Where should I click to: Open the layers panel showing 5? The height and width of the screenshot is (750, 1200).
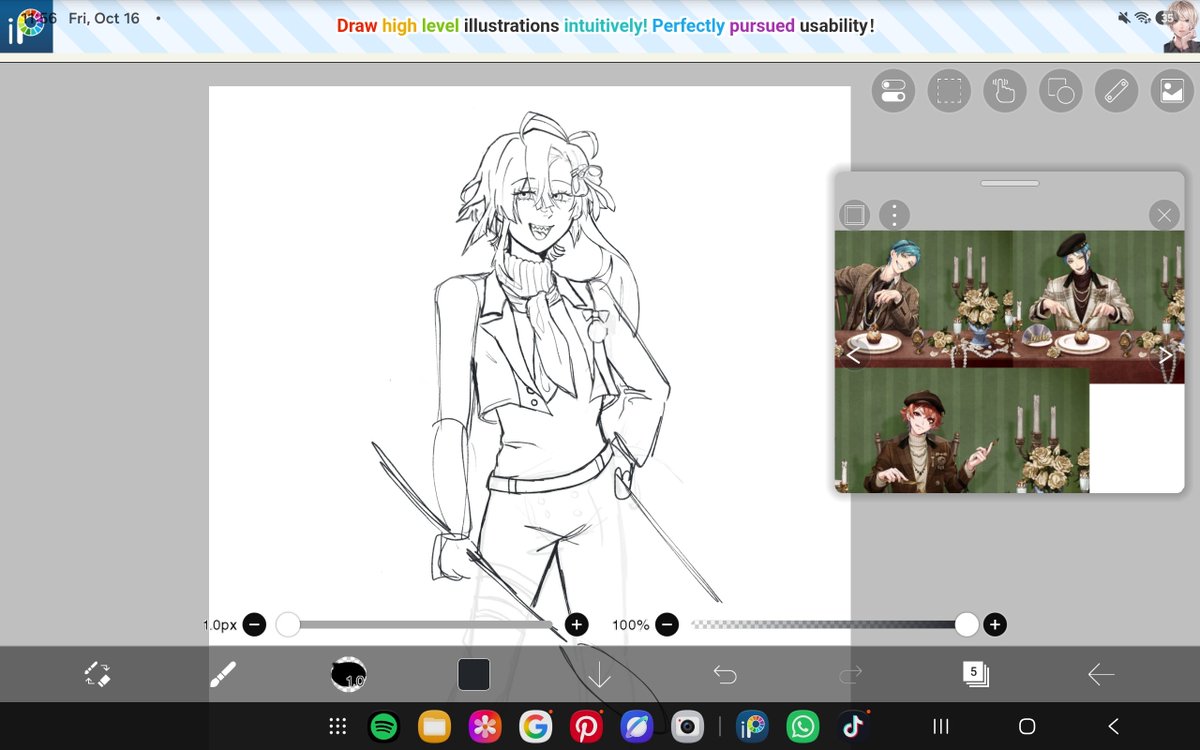975,674
